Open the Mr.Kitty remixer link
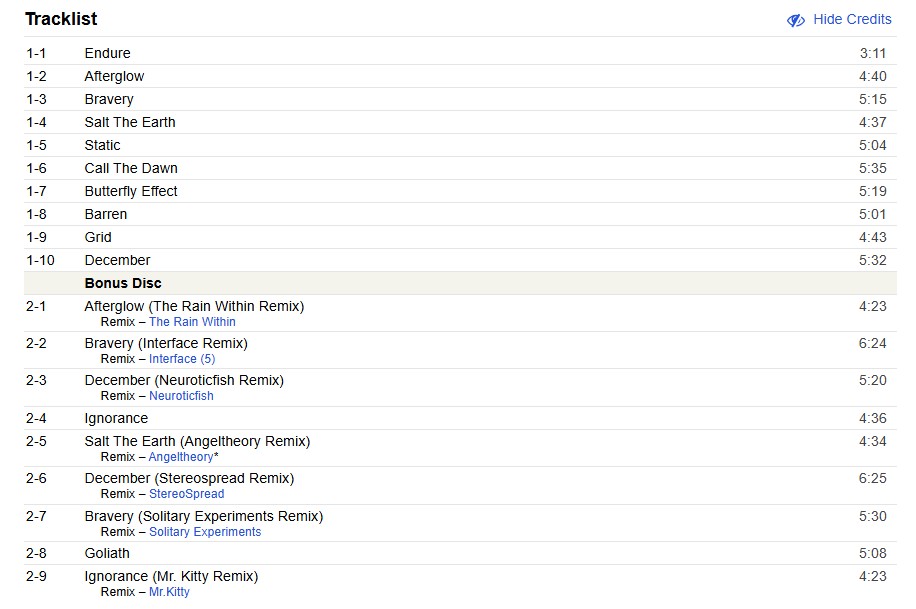 pyautogui.click(x=167, y=591)
